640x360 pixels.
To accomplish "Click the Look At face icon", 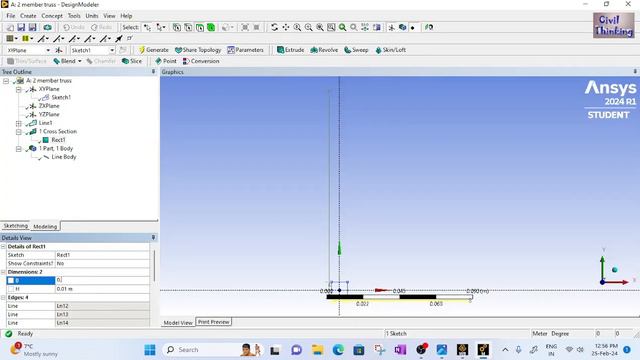I will [x=429, y=27].
